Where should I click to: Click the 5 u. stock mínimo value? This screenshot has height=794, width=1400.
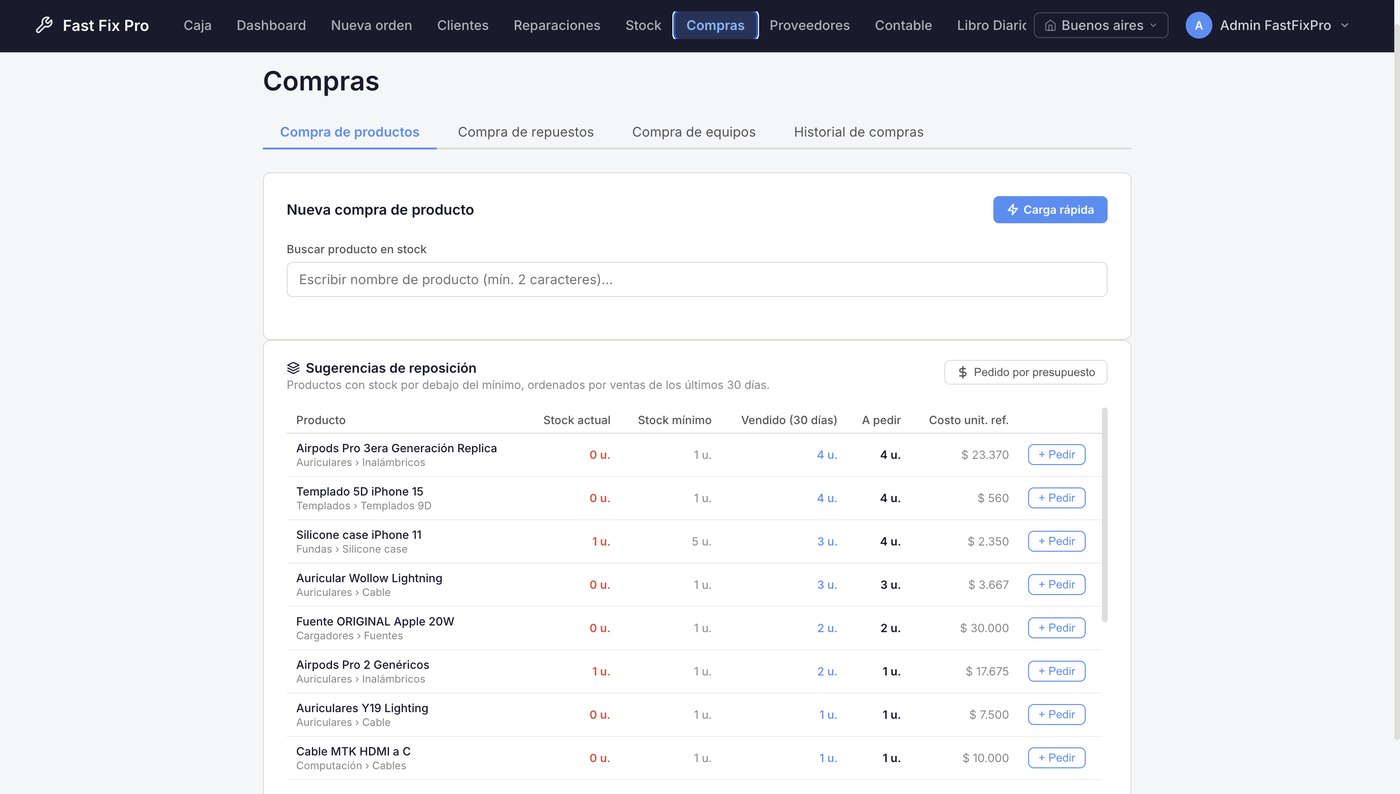tap(701, 541)
